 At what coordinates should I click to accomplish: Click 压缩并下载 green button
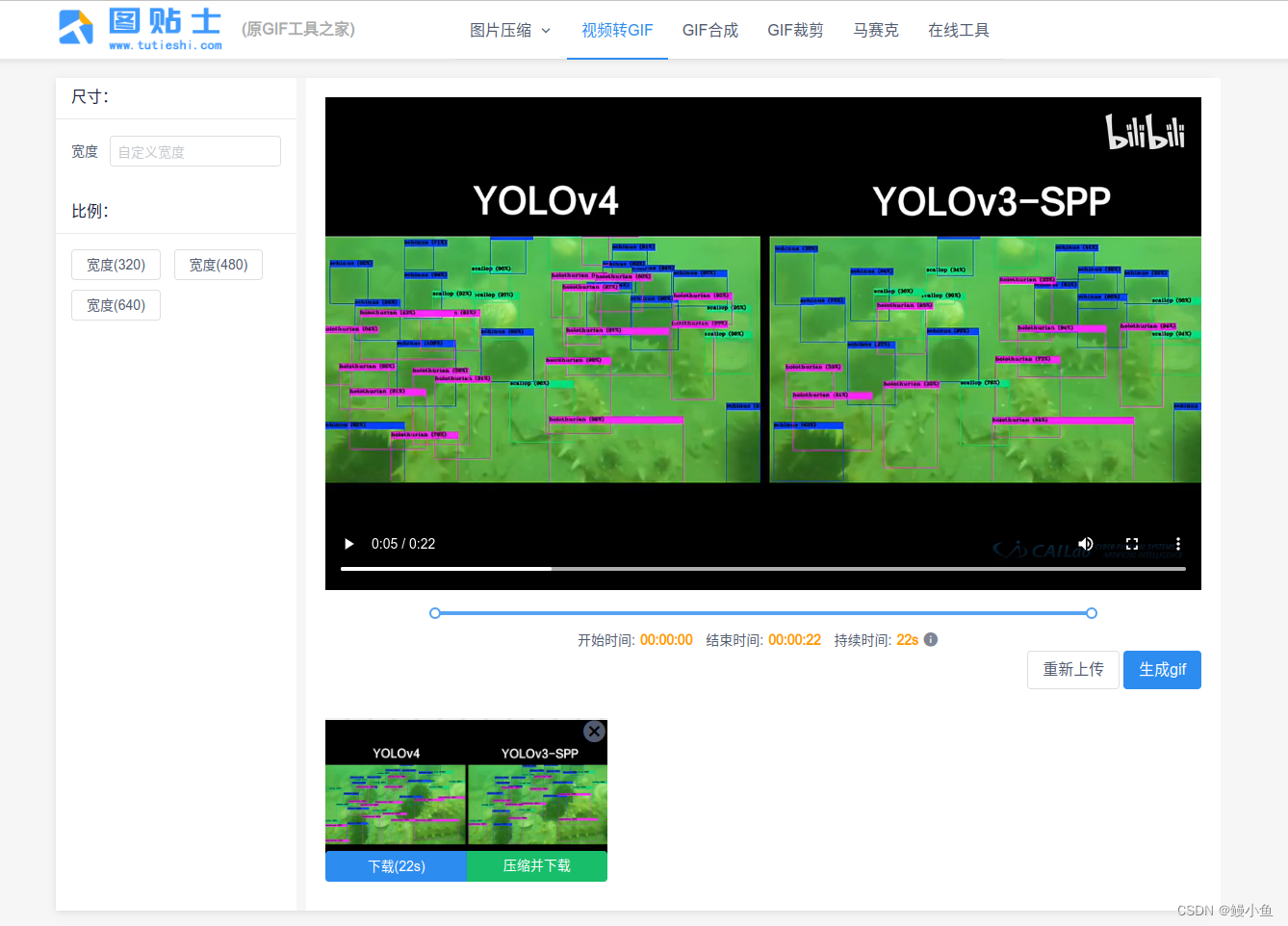[x=537, y=866]
